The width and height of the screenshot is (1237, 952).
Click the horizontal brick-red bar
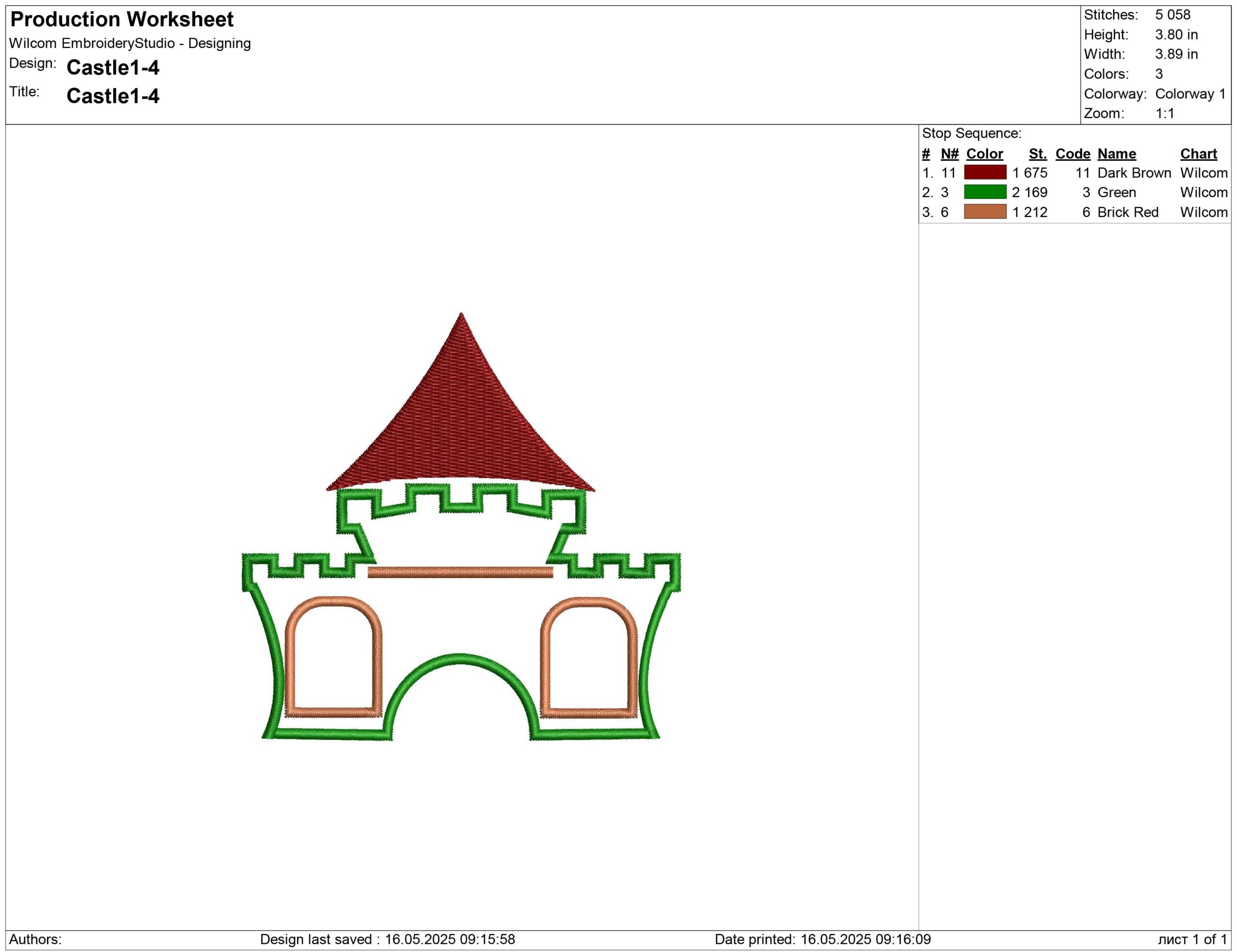pyautogui.click(x=460, y=573)
